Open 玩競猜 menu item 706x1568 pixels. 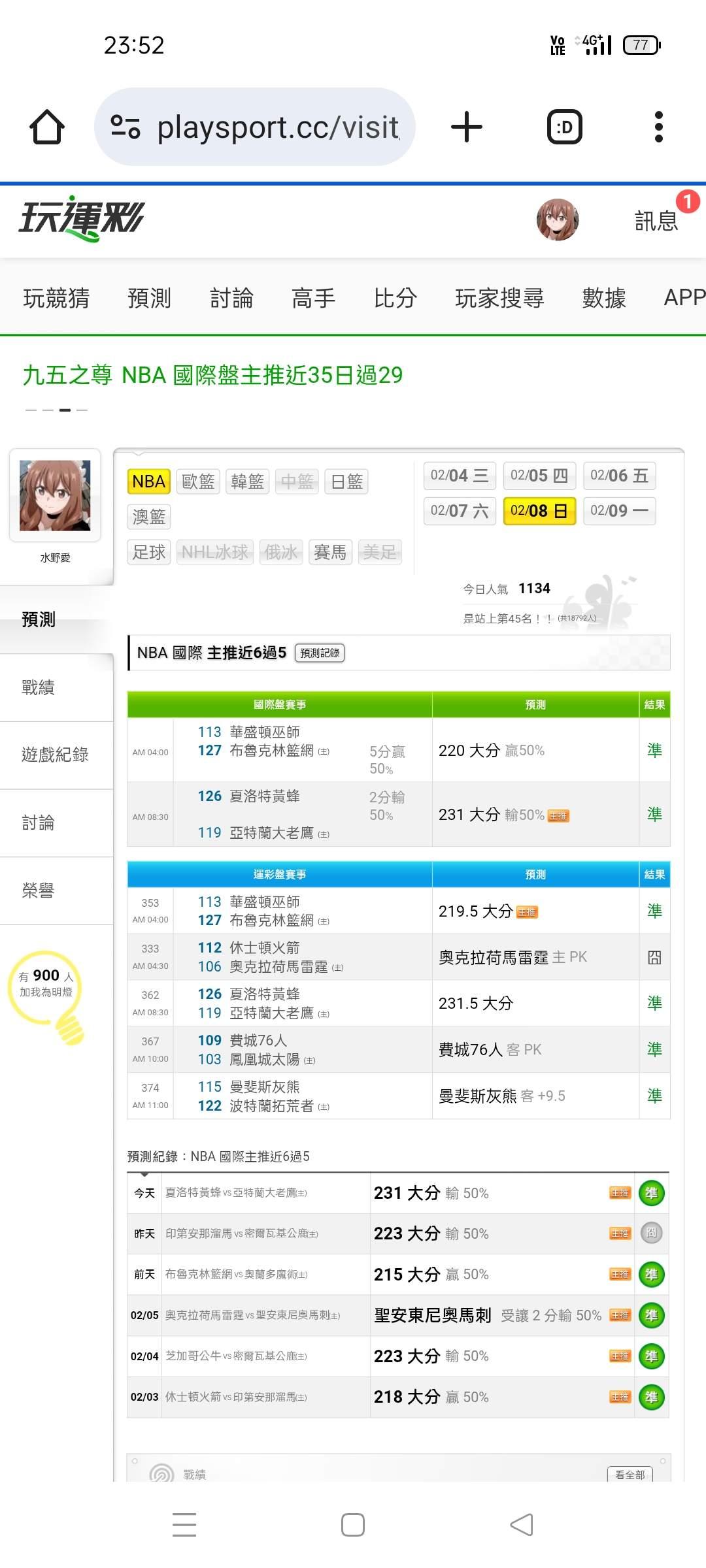click(x=56, y=298)
